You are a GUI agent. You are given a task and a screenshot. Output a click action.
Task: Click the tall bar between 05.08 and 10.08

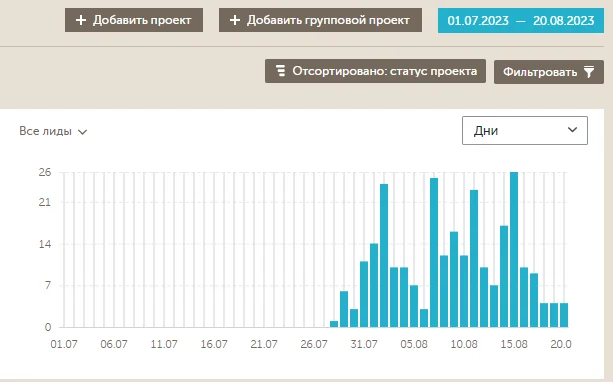pyautogui.click(x=434, y=253)
